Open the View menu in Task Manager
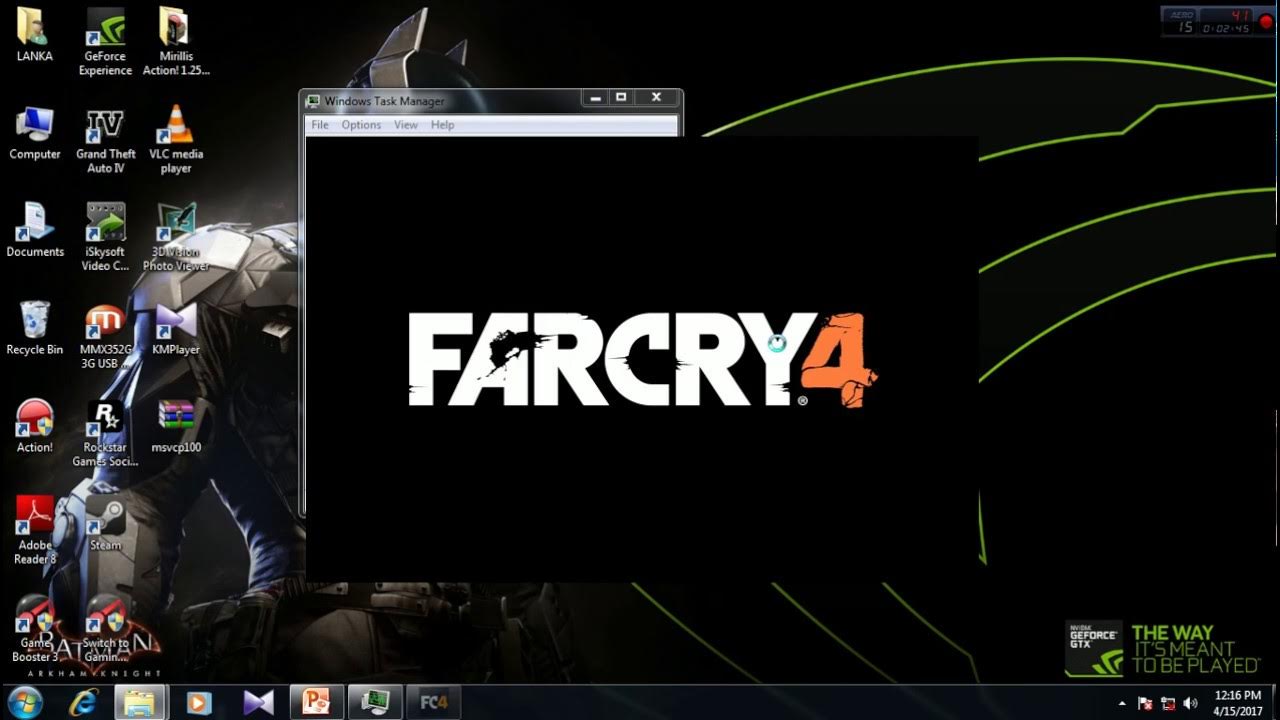Image resolution: width=1280 pixels, height=720 pixels. point(406,125)
